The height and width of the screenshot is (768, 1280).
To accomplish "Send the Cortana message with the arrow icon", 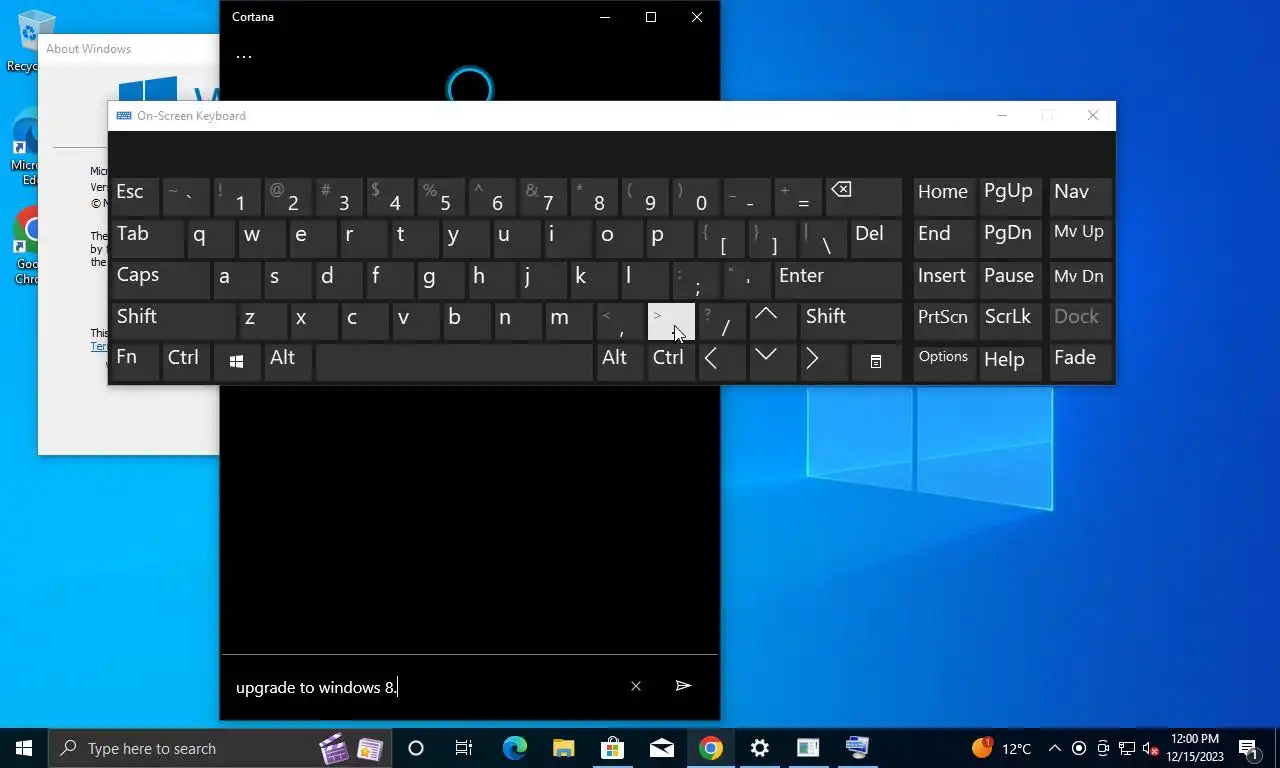I will tap(683, 686).
